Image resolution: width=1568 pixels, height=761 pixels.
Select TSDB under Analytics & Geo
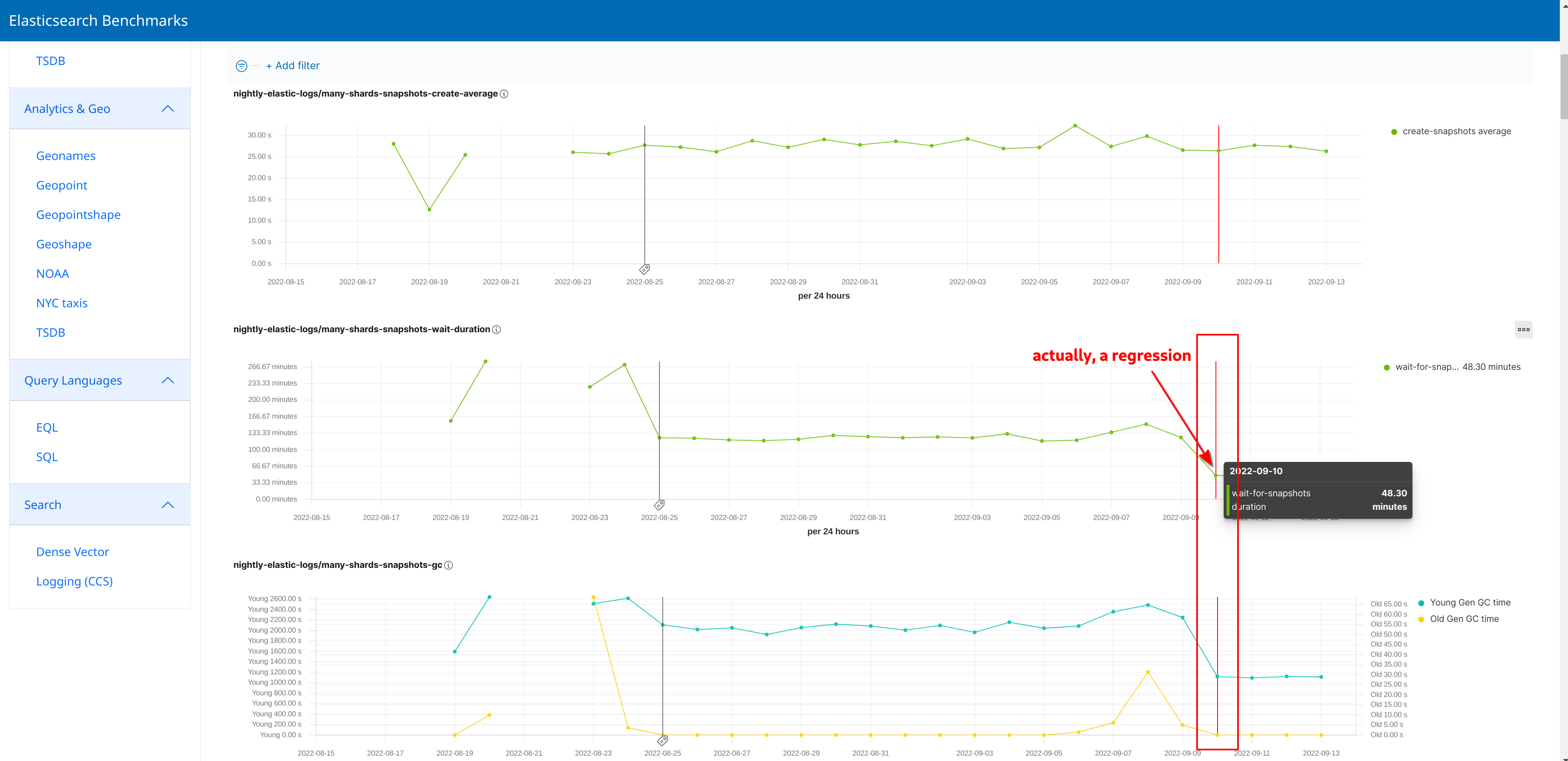[50, 332]
